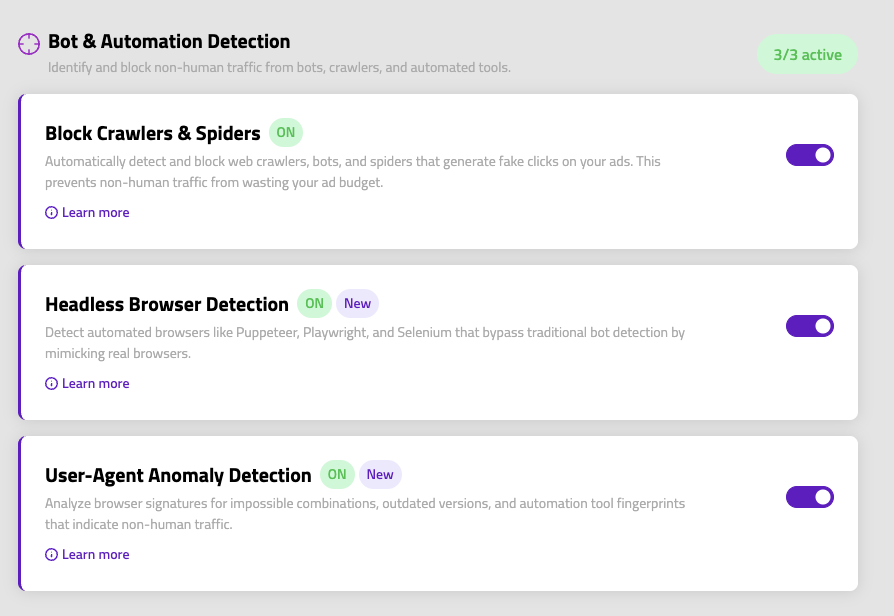Click the ON badge for Headless Browser Detection

(x=314, y=303)
